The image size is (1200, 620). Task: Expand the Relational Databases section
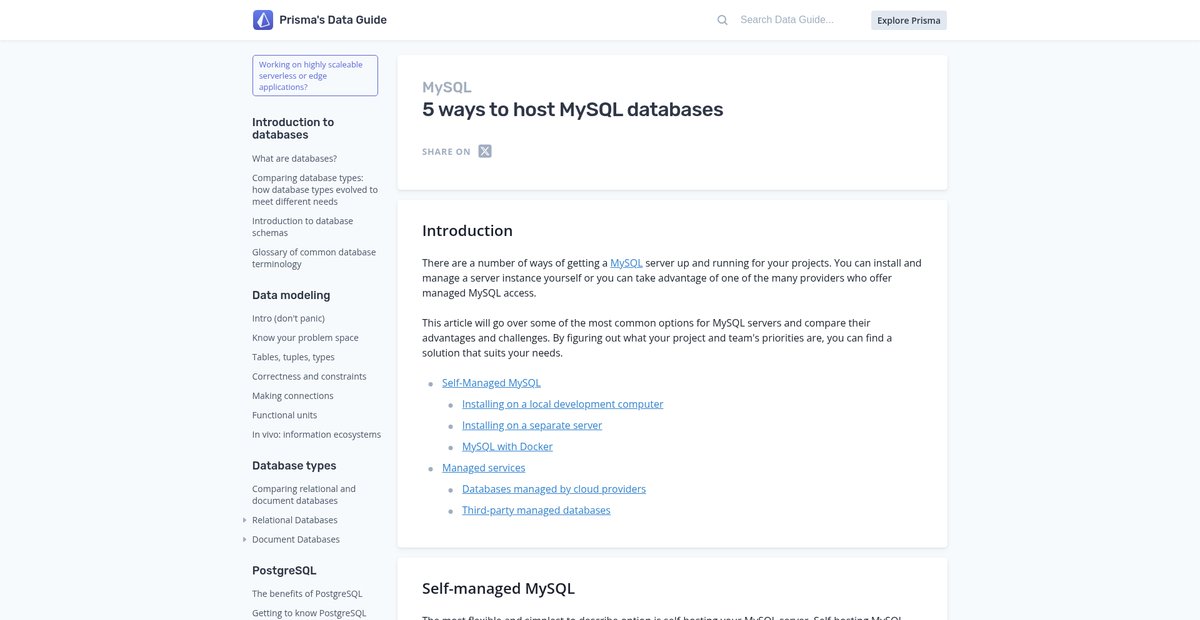(244, 520)
